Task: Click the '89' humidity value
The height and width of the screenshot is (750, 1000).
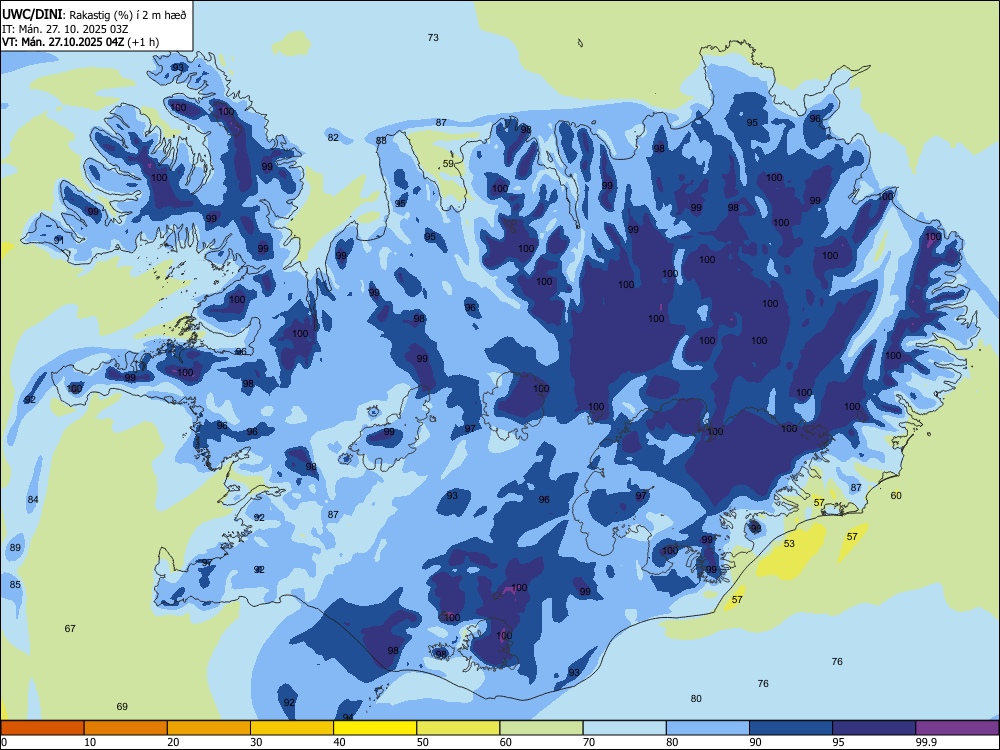Action: 15,547
